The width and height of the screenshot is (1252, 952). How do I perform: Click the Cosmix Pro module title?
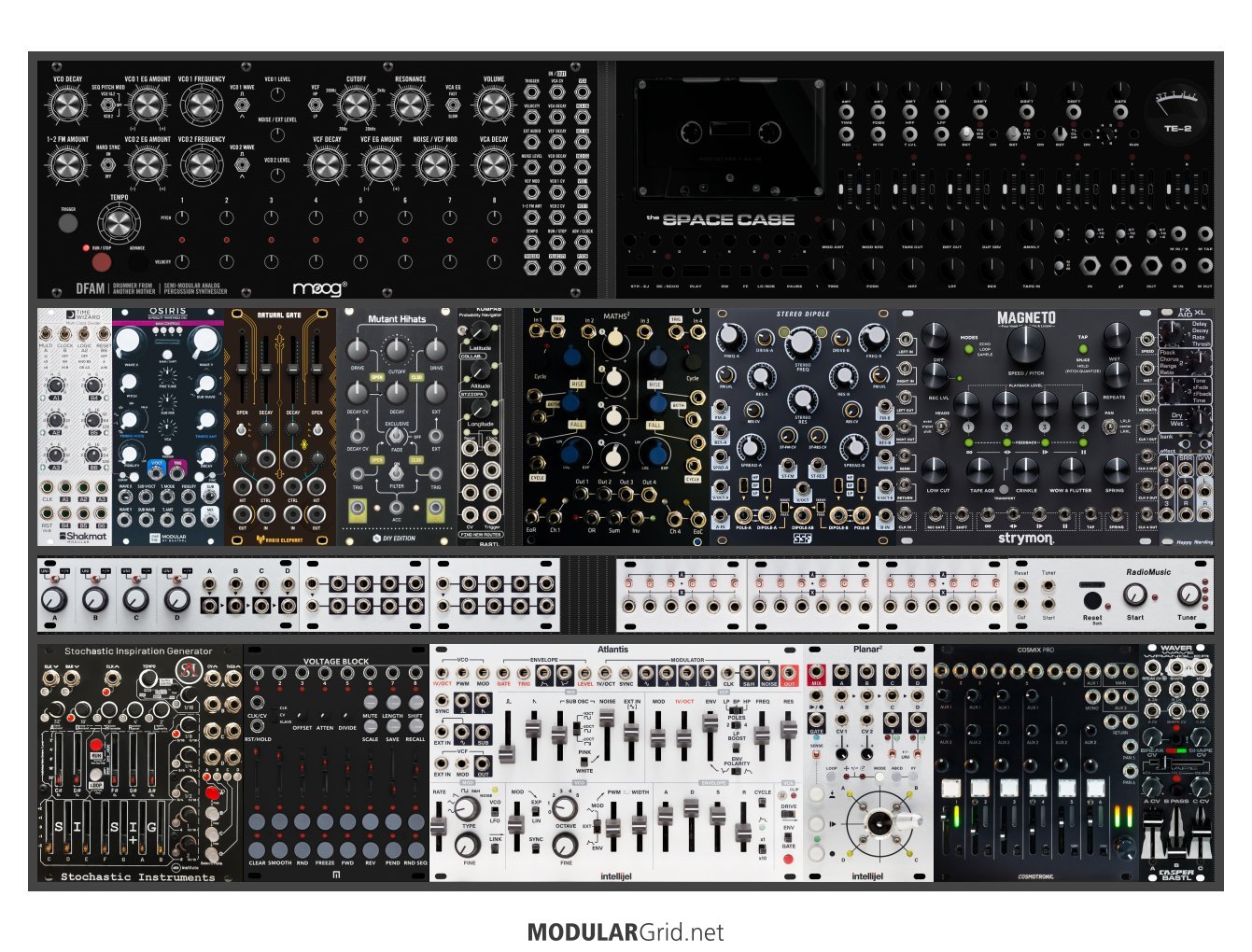(1035, 650)
